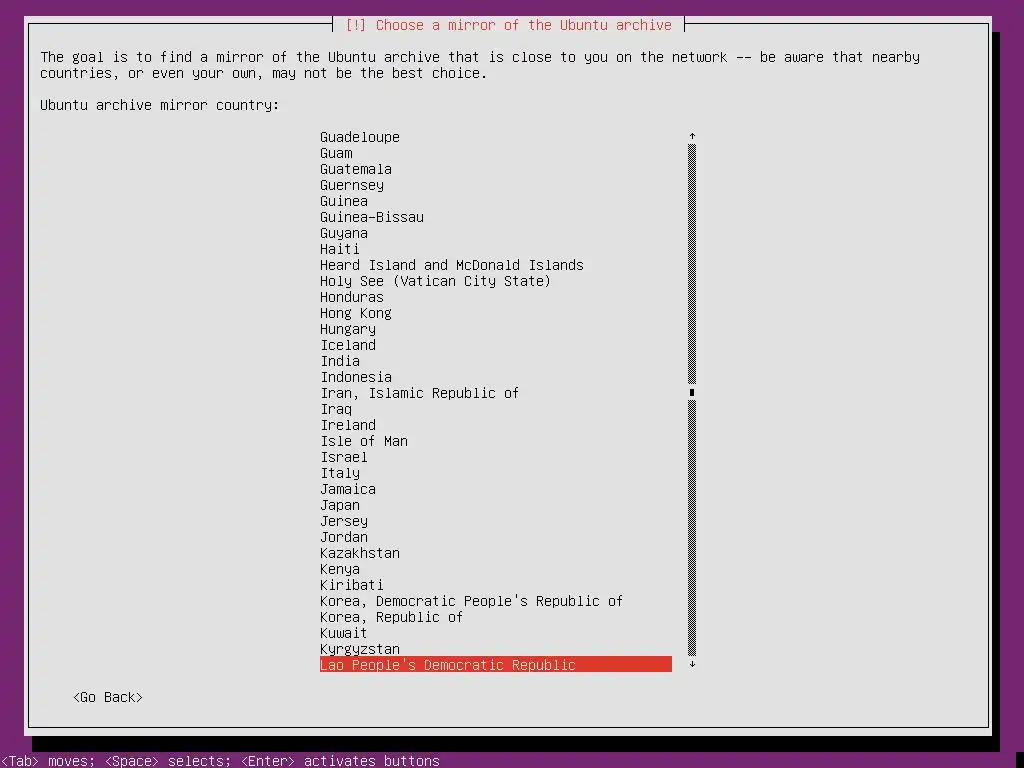Viewport: 1024px width, 768px height.
Task: Select the Guinea entry
Action: tap(344, 201)
